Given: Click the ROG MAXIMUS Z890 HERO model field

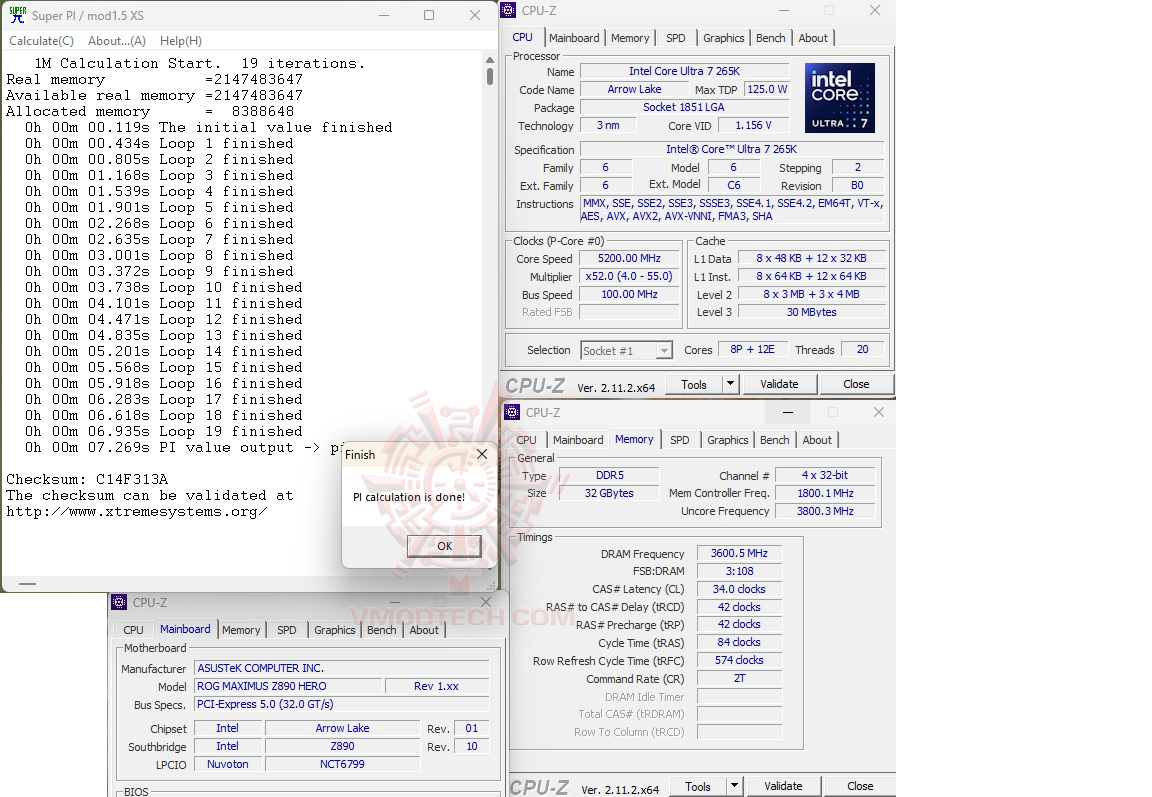Looking at the screenshot, I should pos(289,686).
